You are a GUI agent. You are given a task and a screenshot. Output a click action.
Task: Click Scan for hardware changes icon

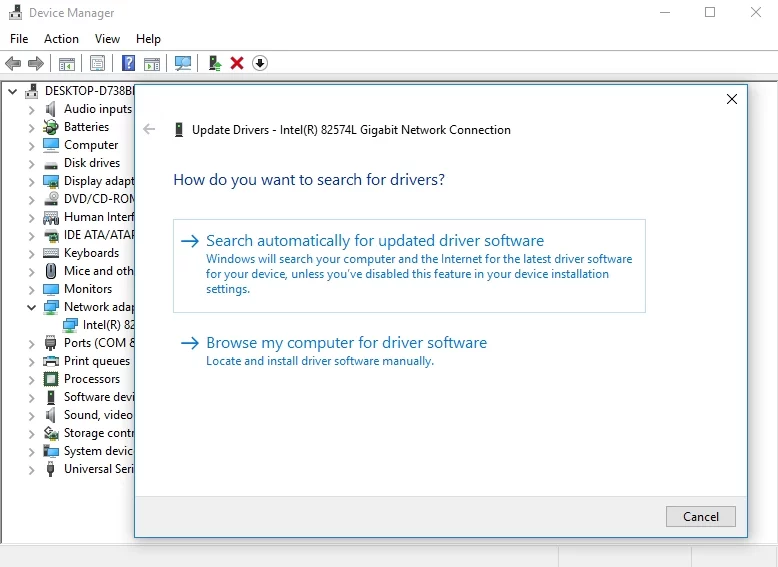tap(183, 63)
